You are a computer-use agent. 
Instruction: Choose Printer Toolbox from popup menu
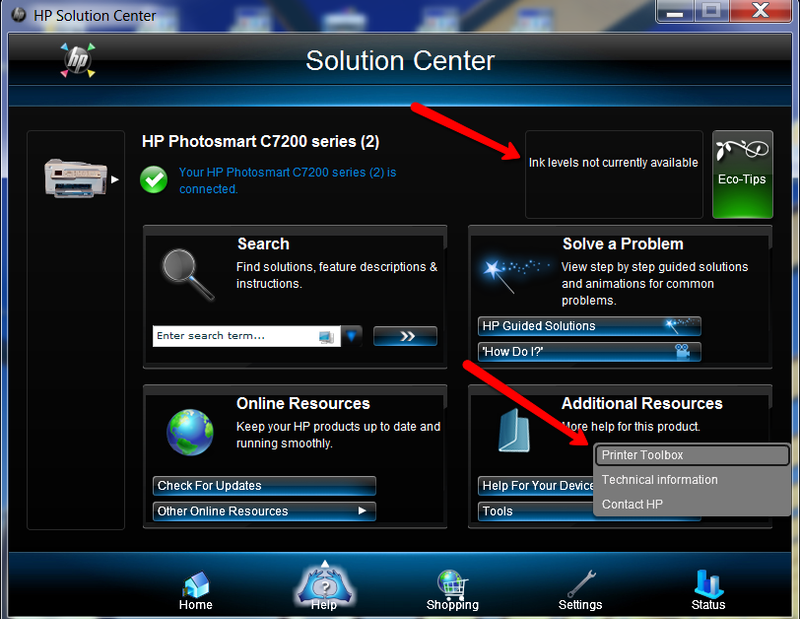tap(692, 455)
